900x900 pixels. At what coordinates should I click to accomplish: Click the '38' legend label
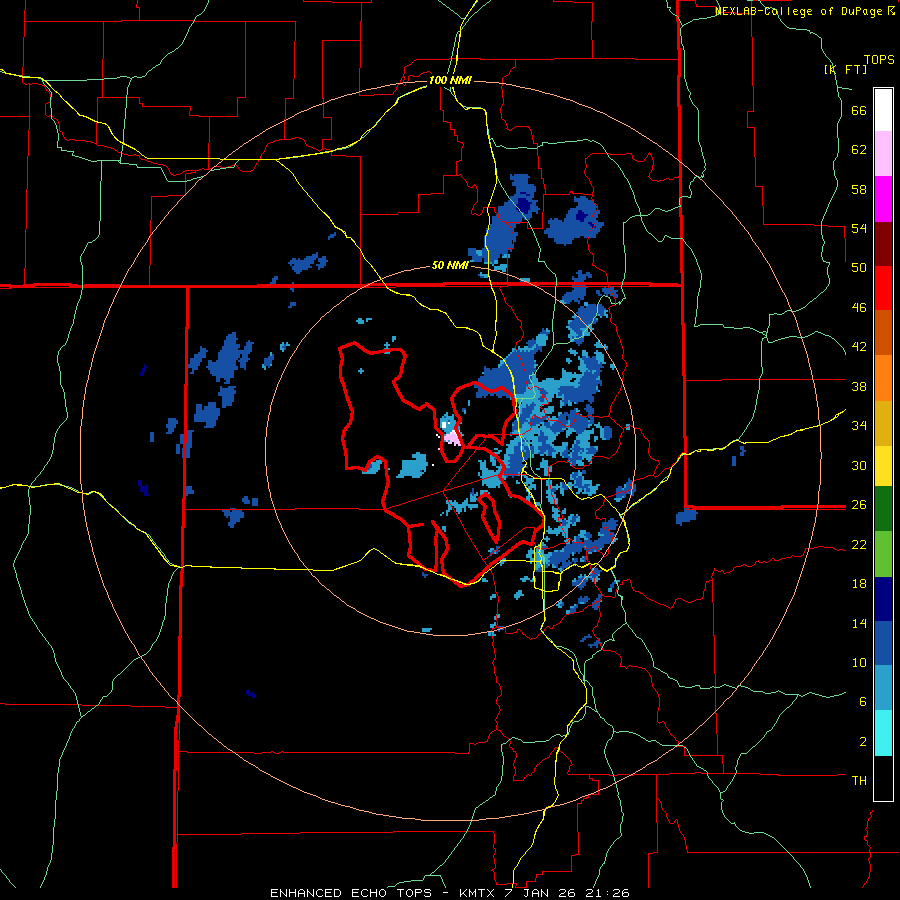coord(859,386)
